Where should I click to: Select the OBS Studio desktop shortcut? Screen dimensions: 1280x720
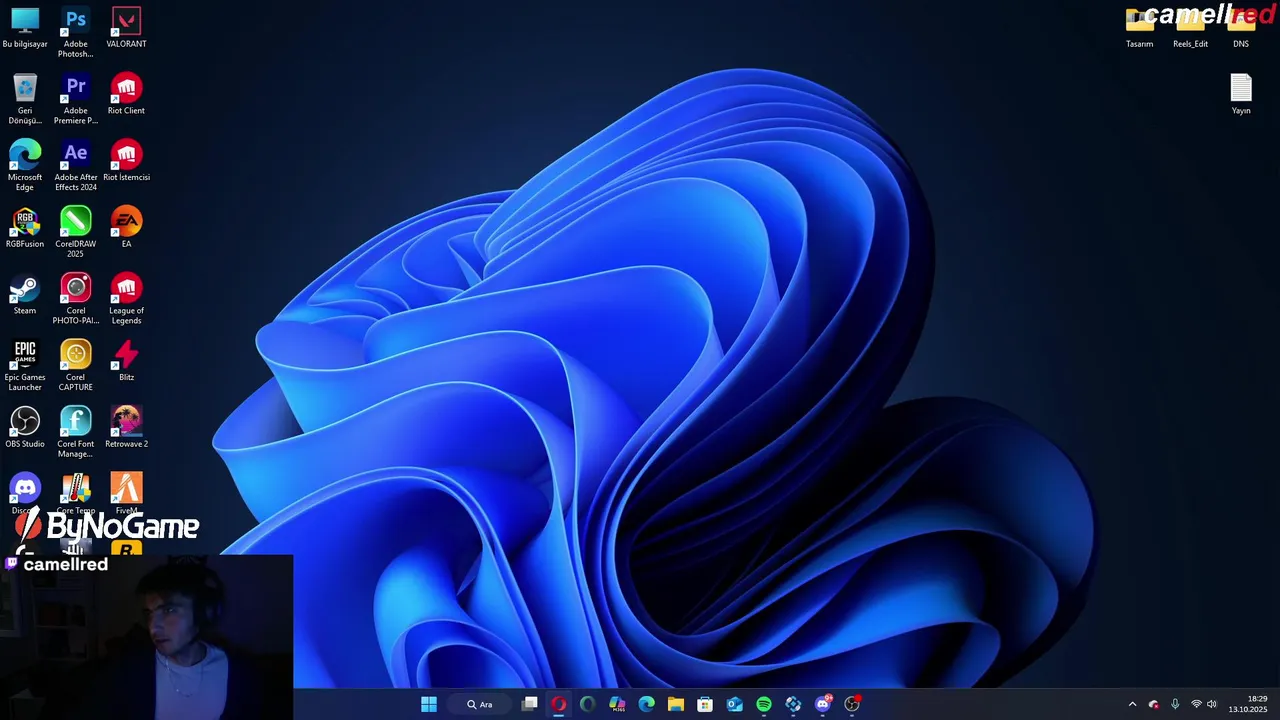coord(25,428)
